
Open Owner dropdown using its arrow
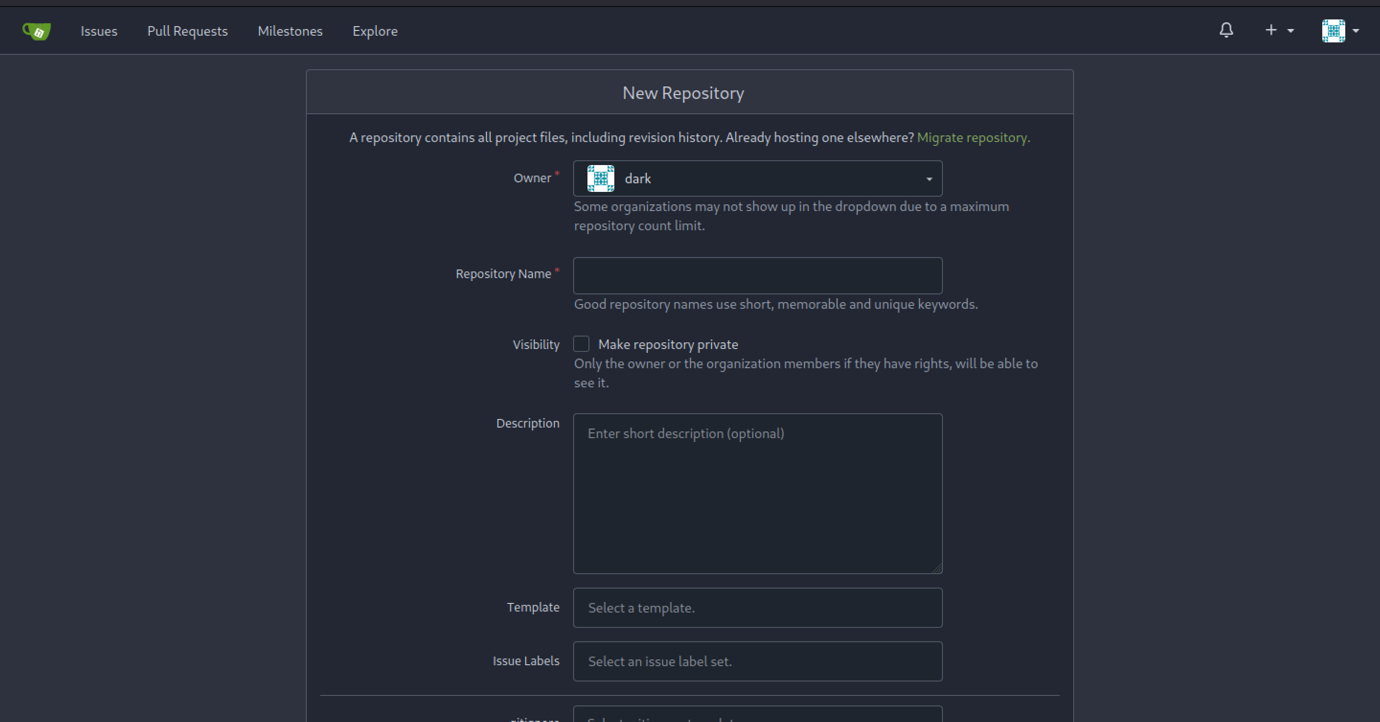tap(929, 179)
